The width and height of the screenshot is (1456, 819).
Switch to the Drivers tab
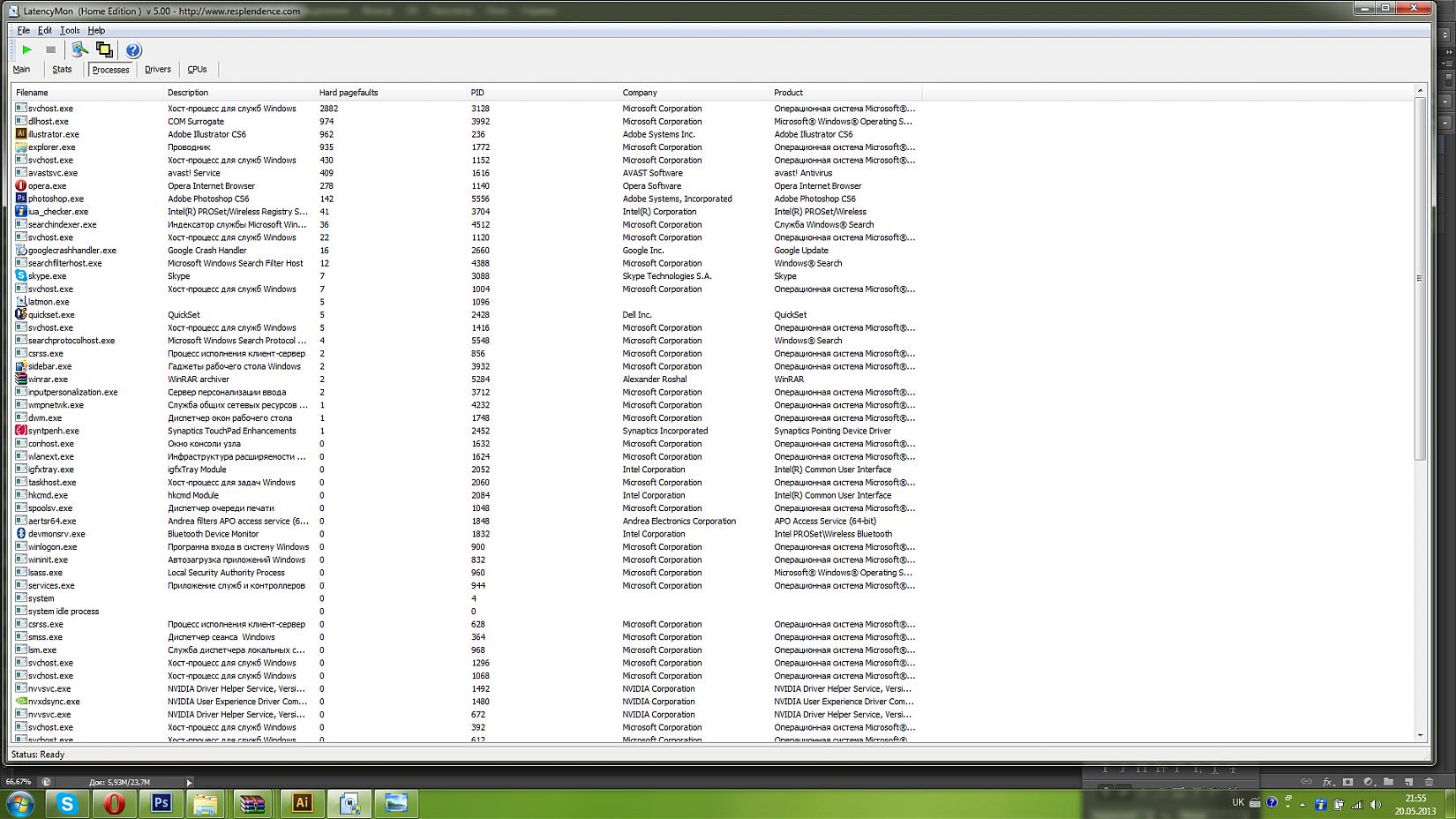[x=158, y=69]
